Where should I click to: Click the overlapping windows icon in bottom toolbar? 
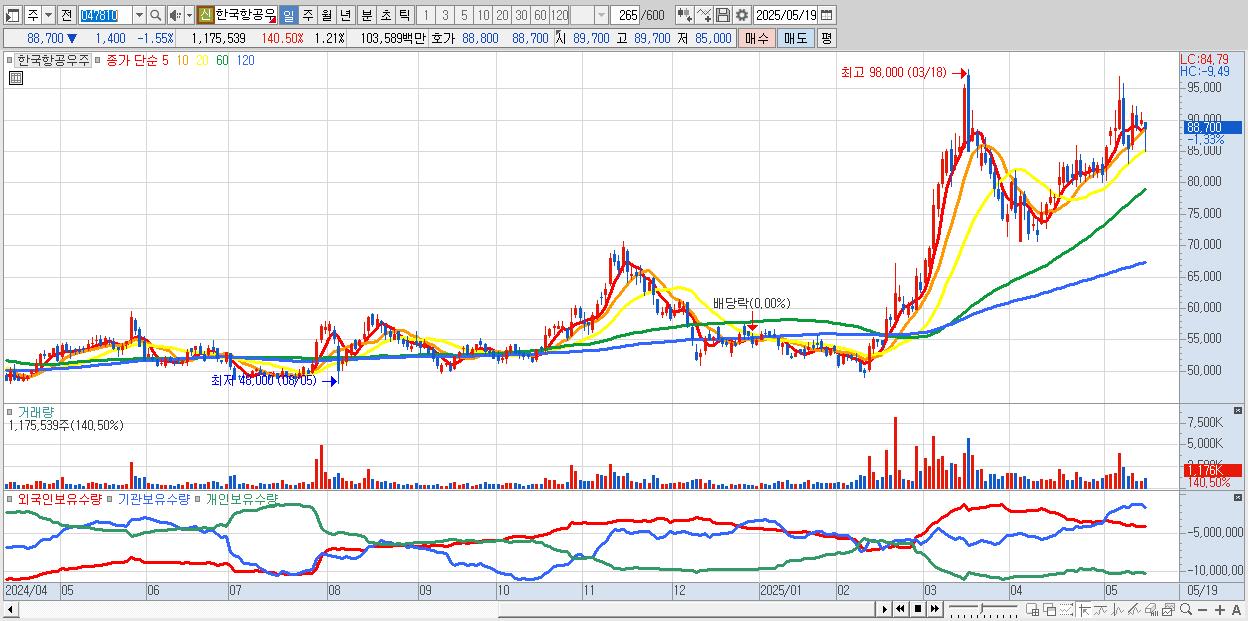(x=1050, y=609)
